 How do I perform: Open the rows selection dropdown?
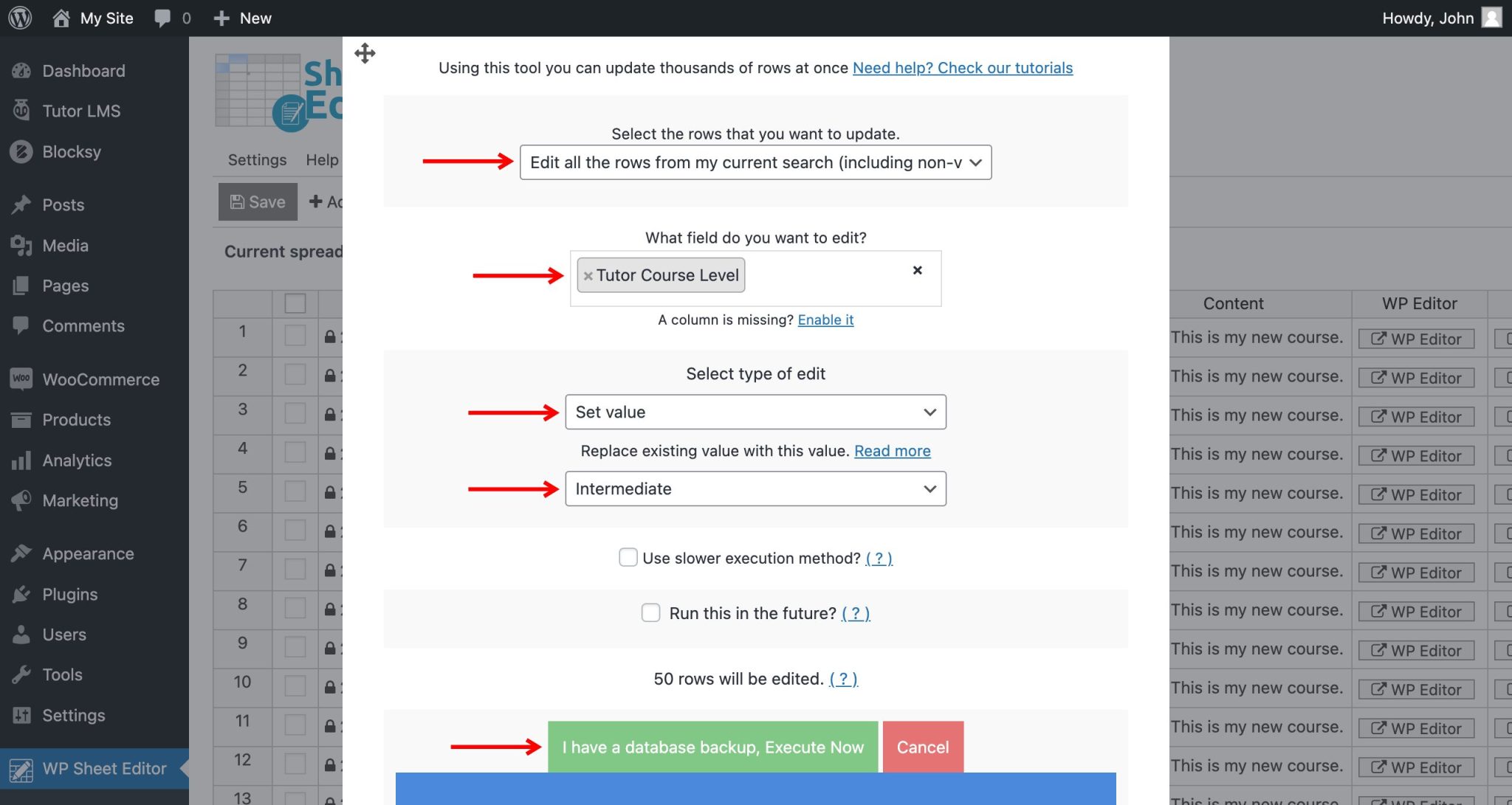pyautogui.click(x=755, y=162)
